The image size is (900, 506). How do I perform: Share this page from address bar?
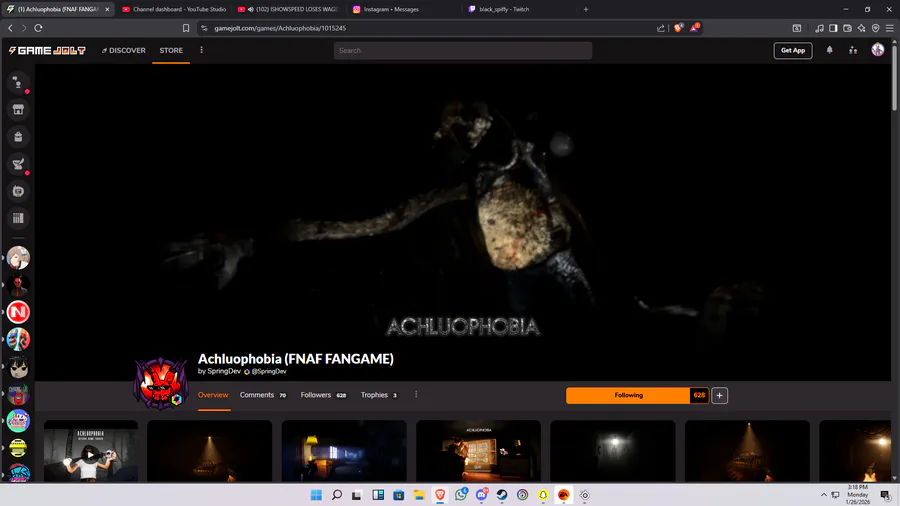point(661,28)
